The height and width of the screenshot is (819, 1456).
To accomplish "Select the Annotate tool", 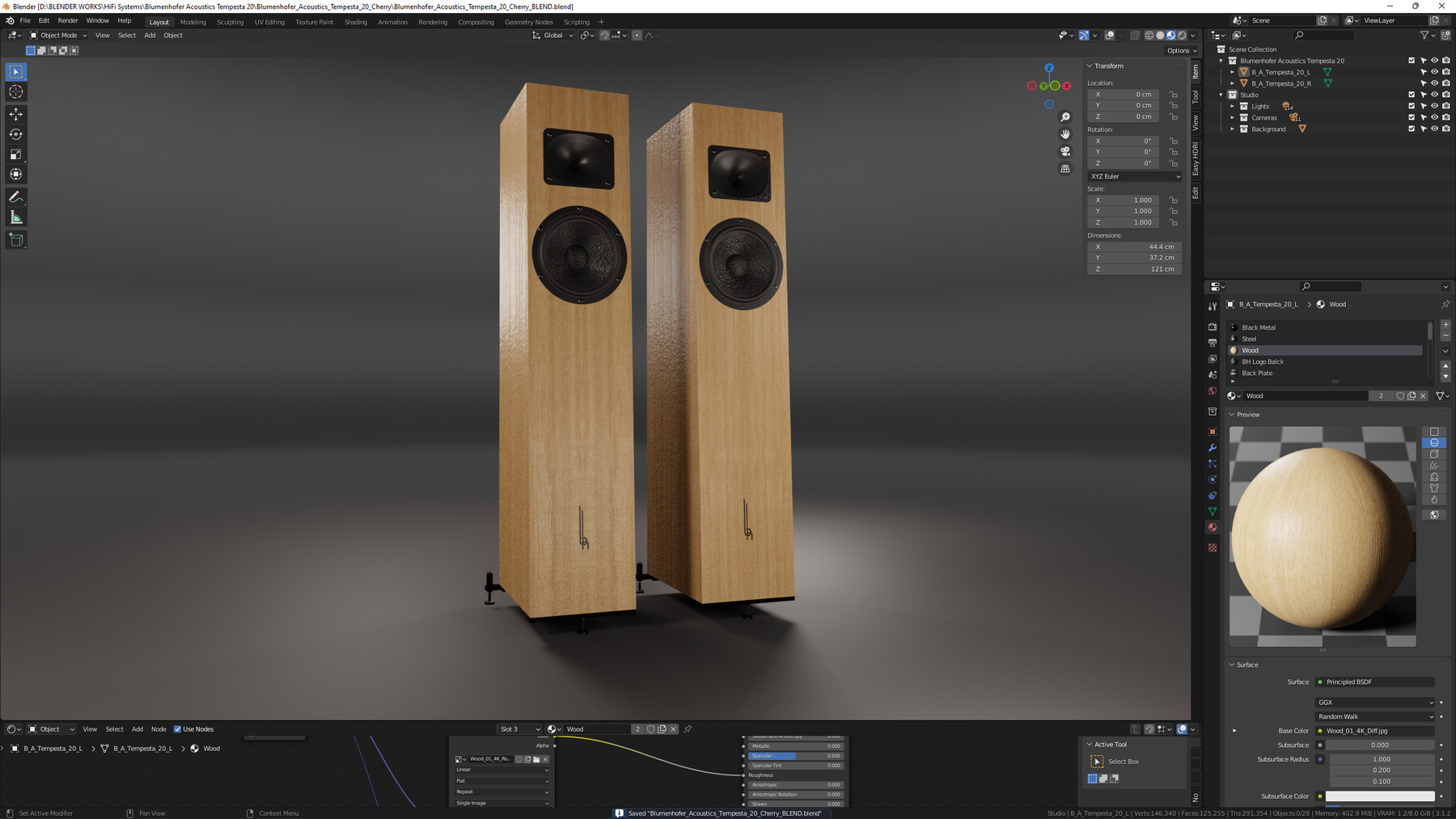I will tap(15, 196).
